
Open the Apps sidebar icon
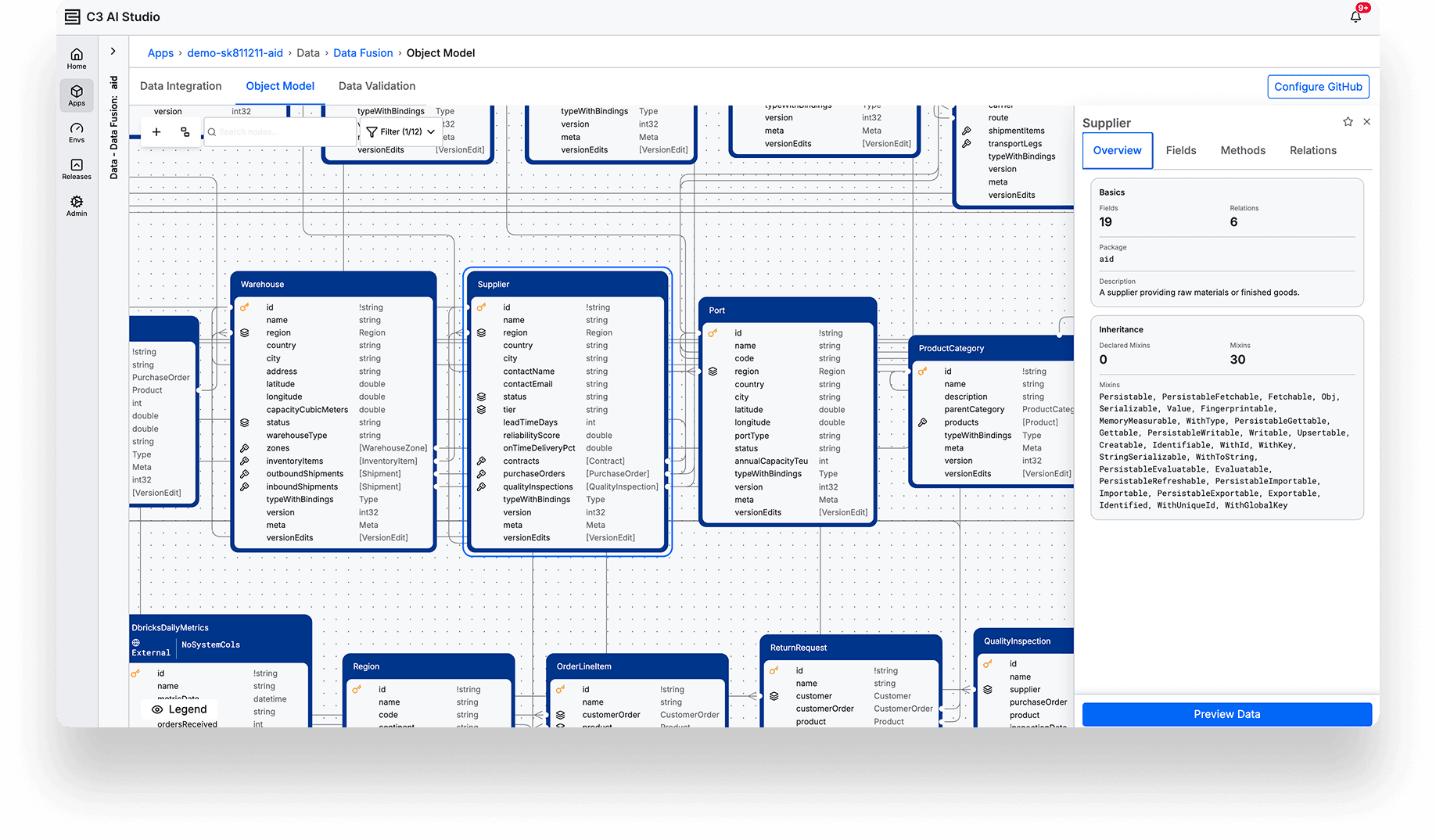click(x=77, y=95)
